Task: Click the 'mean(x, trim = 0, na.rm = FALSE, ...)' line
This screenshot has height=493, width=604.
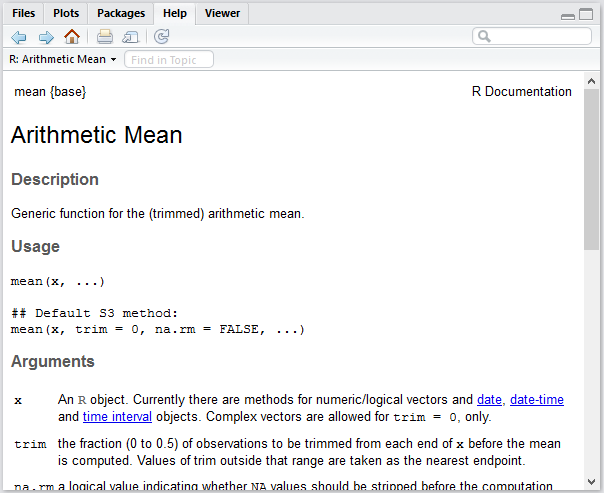Action: [x=158, y=330]
